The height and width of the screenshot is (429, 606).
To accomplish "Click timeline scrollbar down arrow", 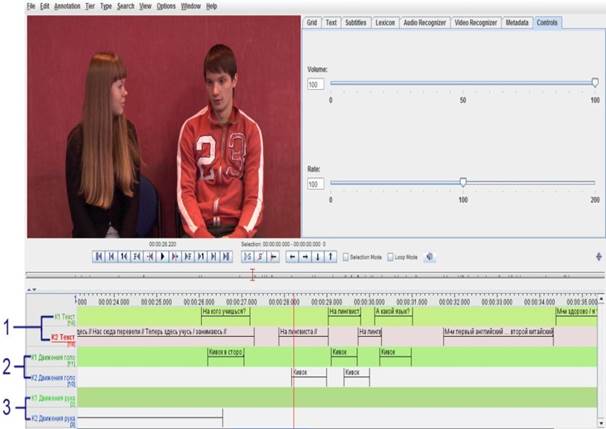I will [601, 422].
